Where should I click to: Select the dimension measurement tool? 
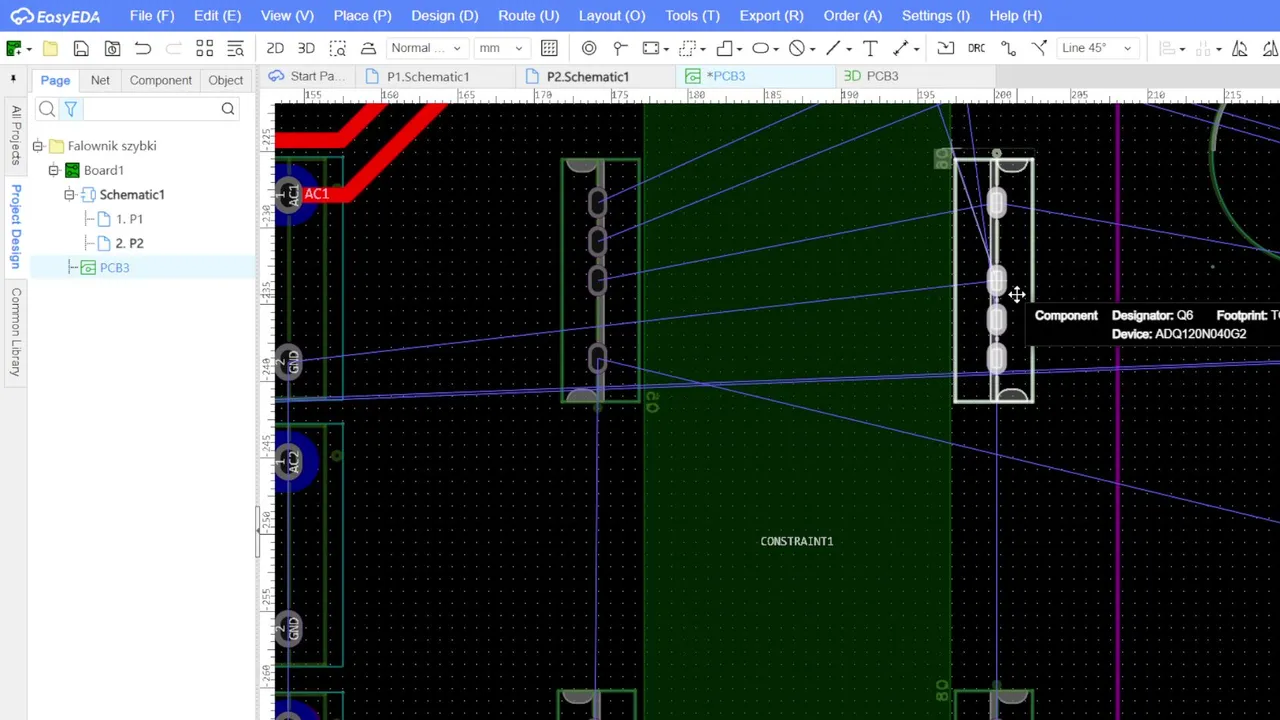coord(901,48)
